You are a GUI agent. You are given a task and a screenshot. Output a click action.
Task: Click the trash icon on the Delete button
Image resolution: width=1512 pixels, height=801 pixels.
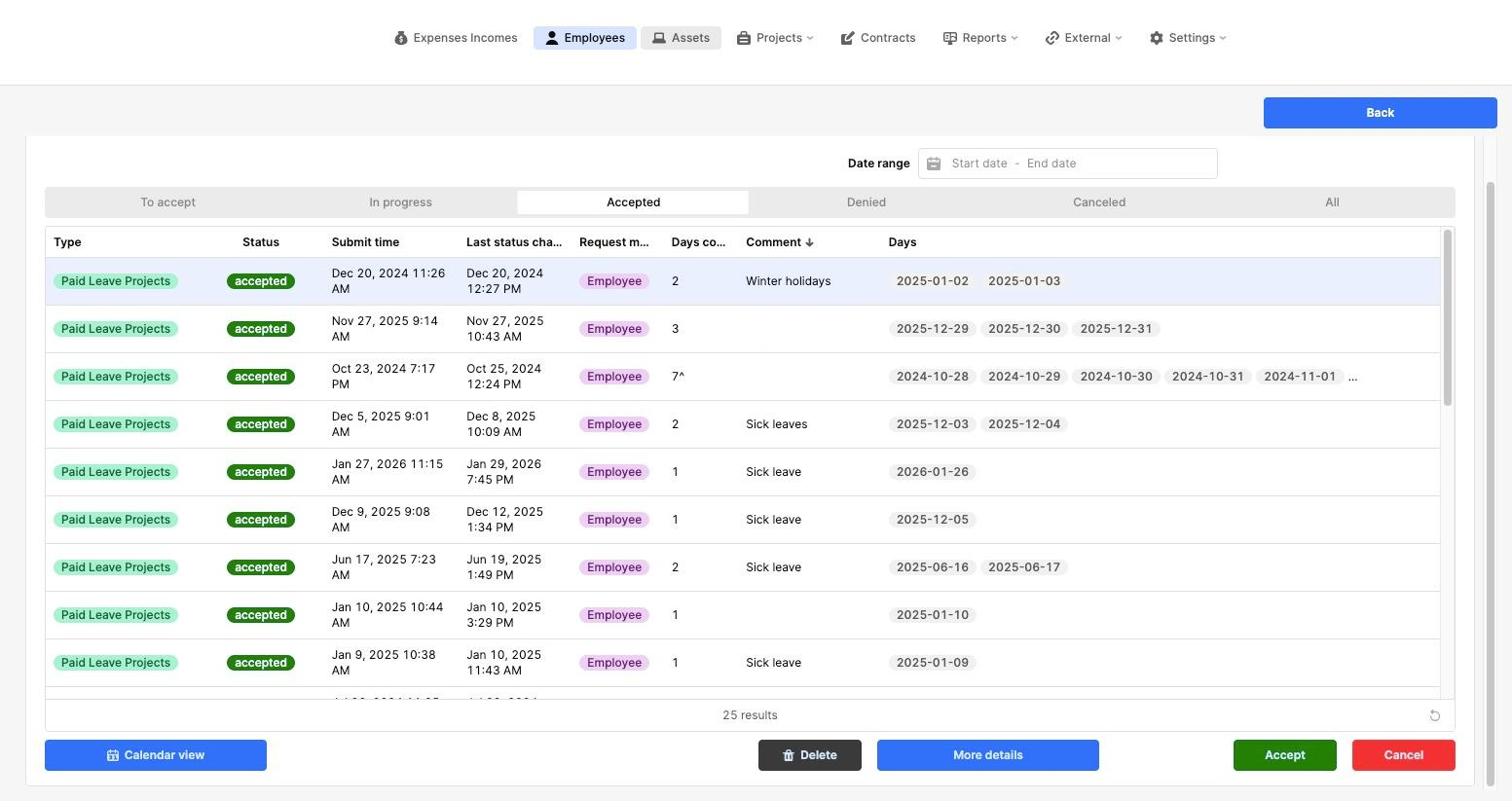pos(790,754)
